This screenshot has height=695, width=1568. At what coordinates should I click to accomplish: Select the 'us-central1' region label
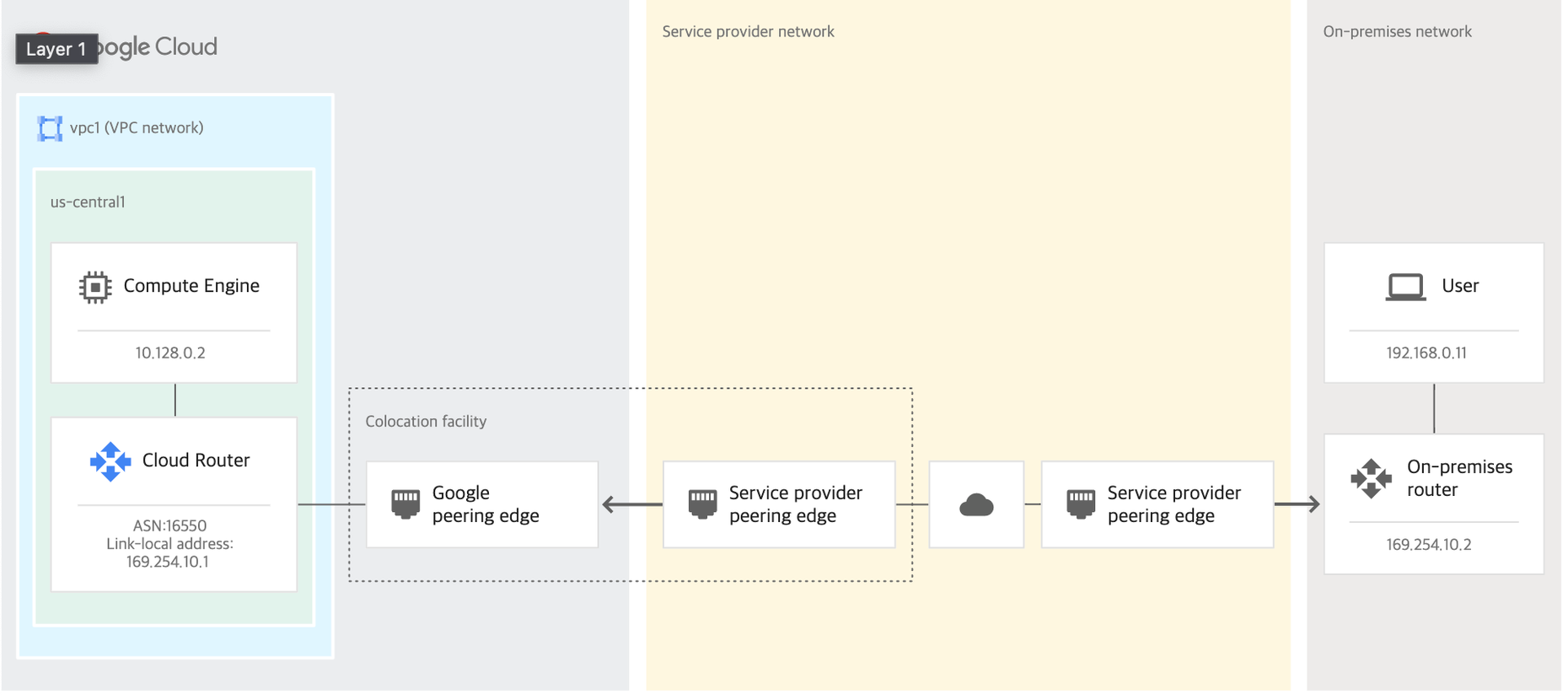tap(88, 202)
